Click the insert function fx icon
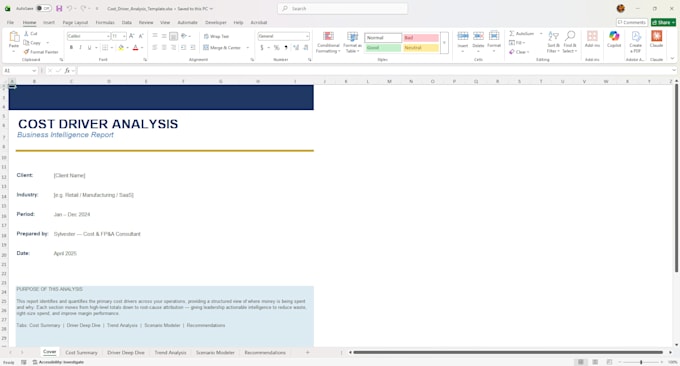 click(67, 70)
